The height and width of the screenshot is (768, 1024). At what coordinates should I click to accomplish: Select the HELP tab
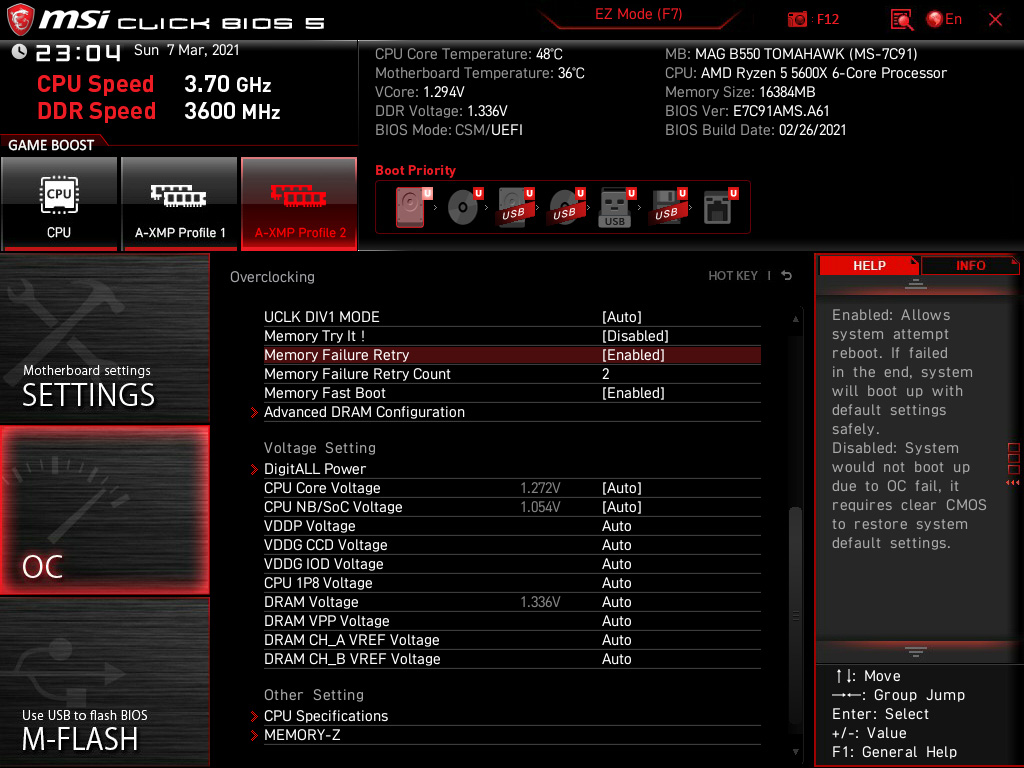click(x=868, y=265)
